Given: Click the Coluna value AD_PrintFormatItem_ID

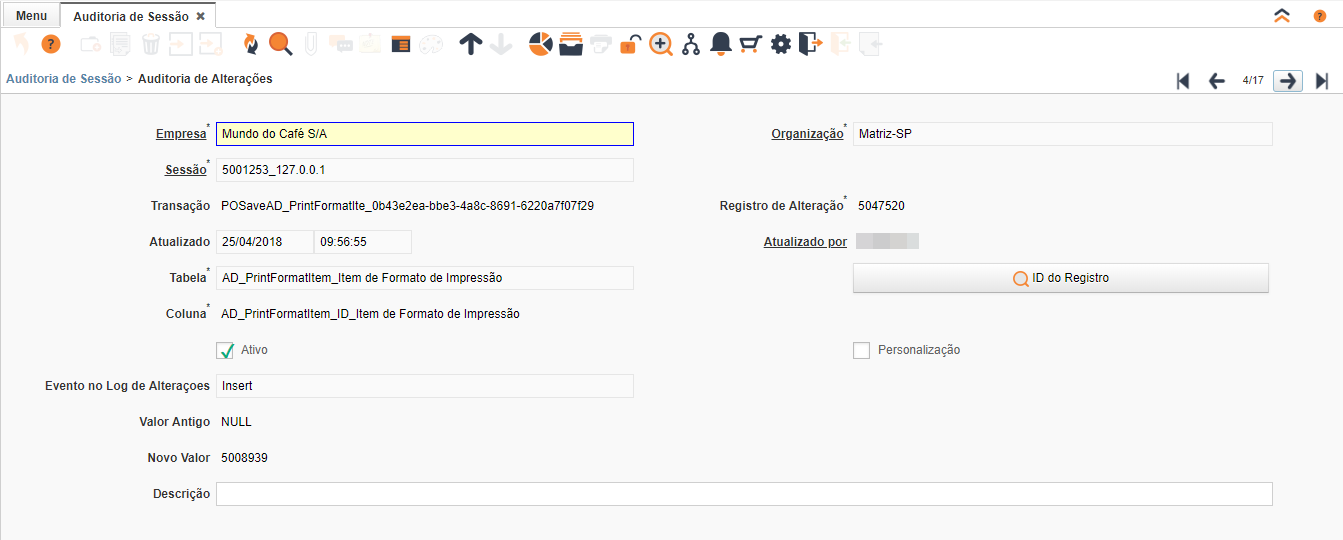Looking at the screenshot, I should (x=370, y=314).
